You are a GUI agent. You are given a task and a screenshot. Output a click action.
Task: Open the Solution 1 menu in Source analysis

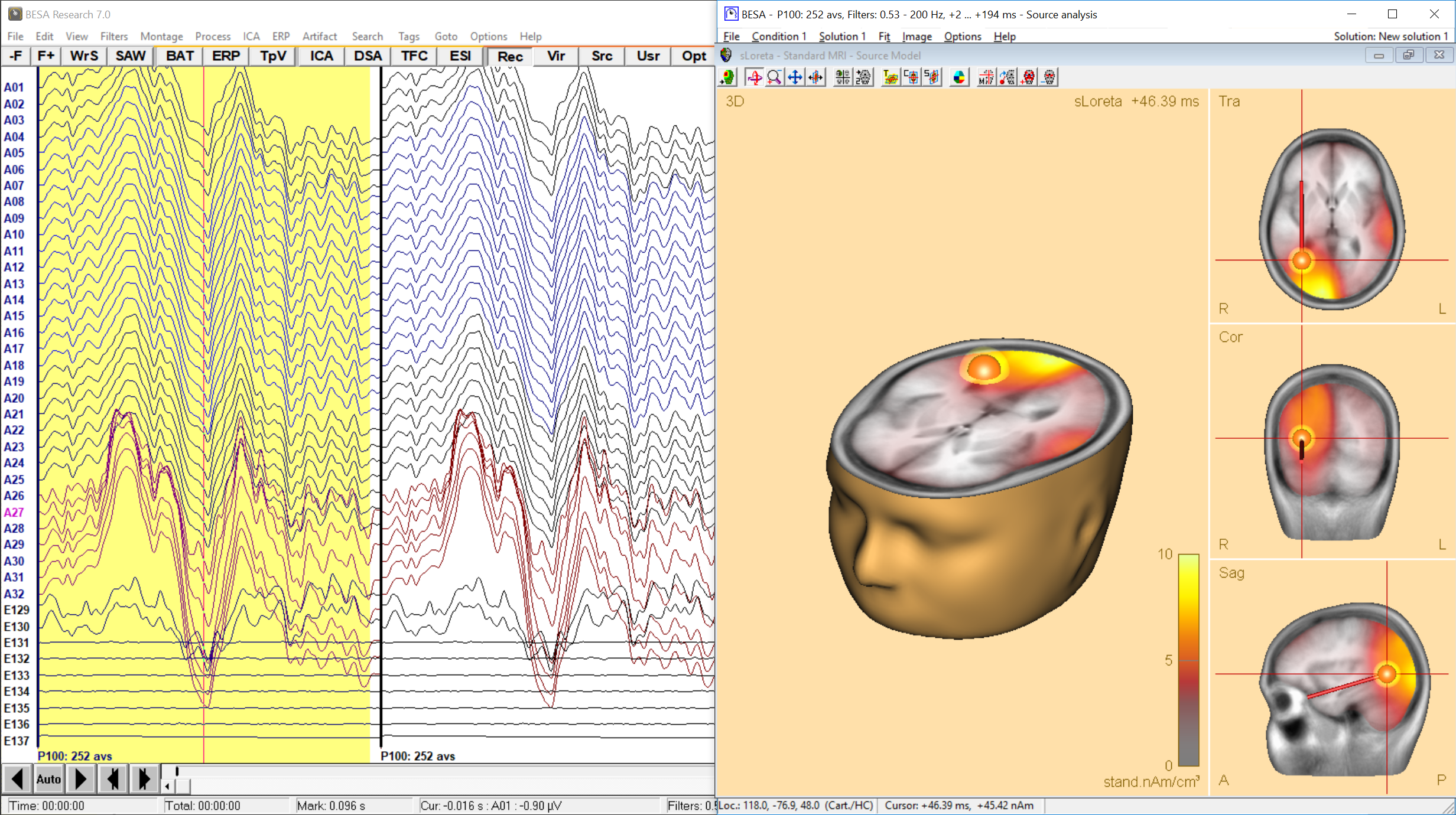pyautogui.click(x=842, y=37)
